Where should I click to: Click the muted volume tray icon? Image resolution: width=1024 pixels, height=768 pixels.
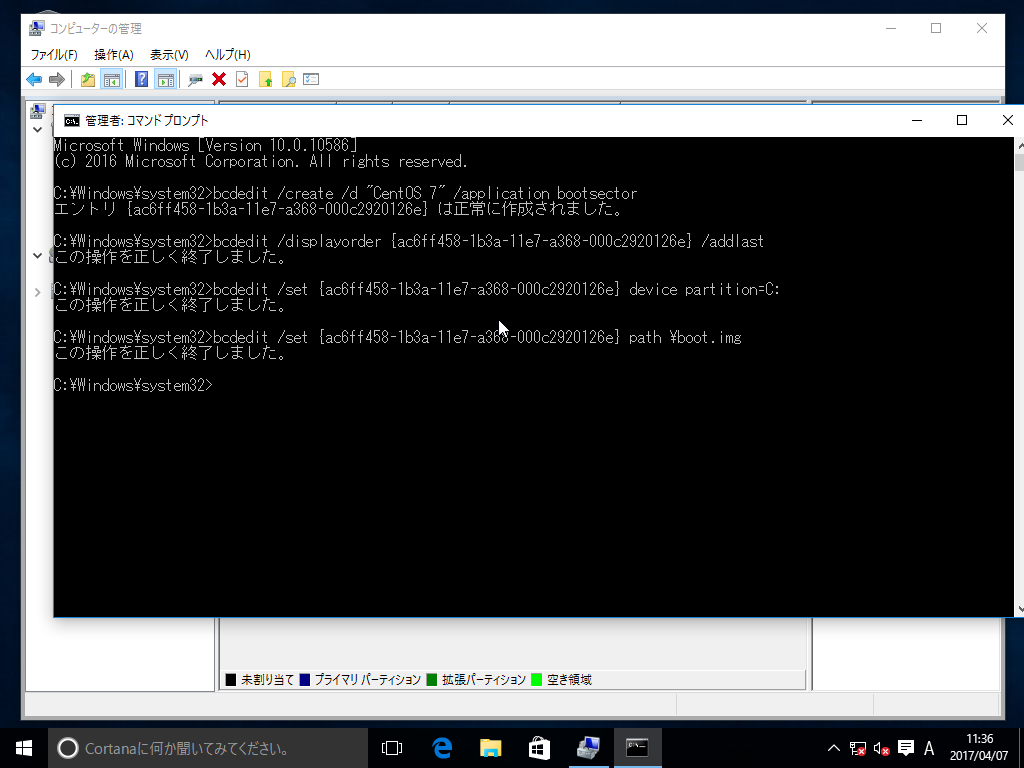point(882,748)
